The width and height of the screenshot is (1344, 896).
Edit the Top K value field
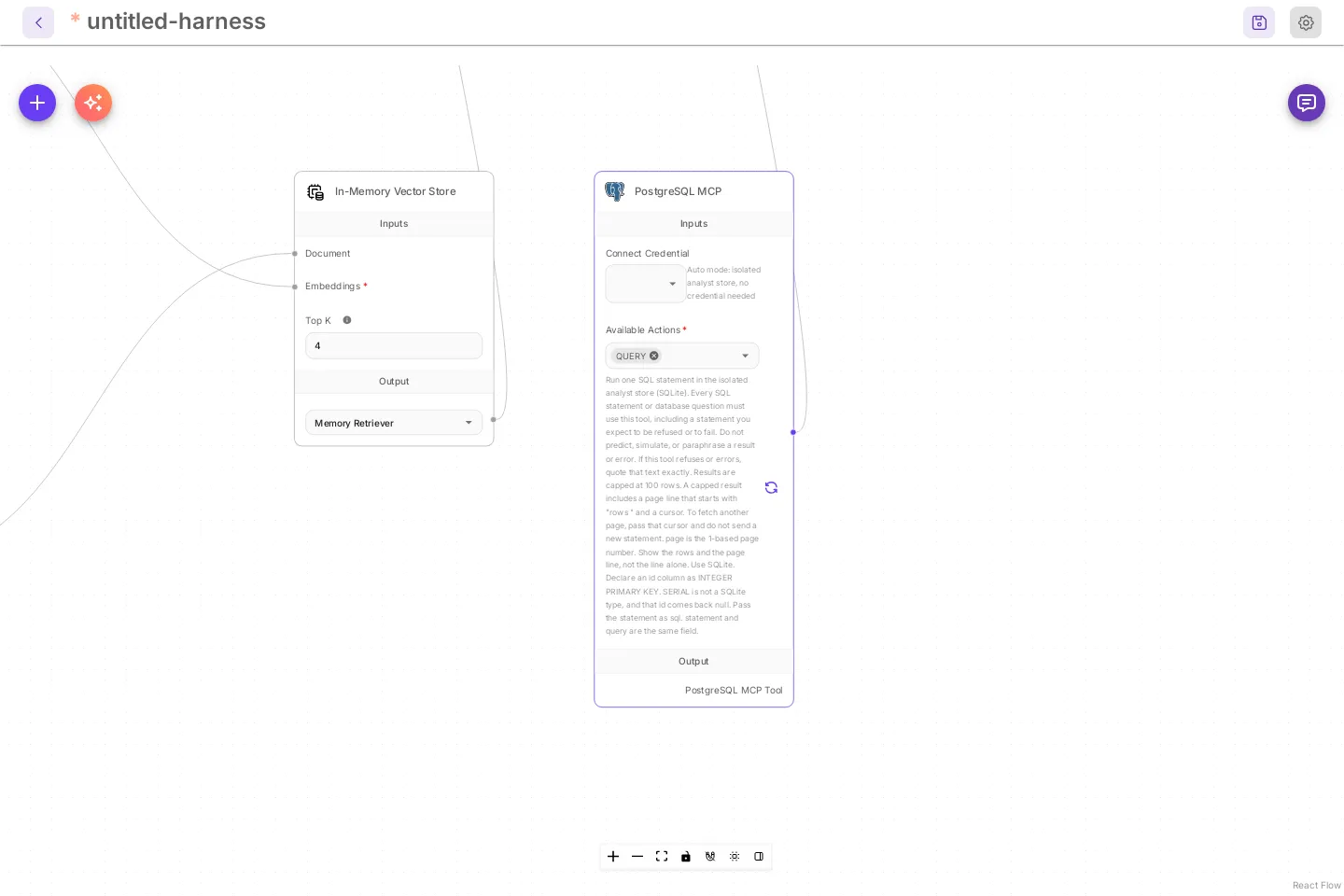394,345
